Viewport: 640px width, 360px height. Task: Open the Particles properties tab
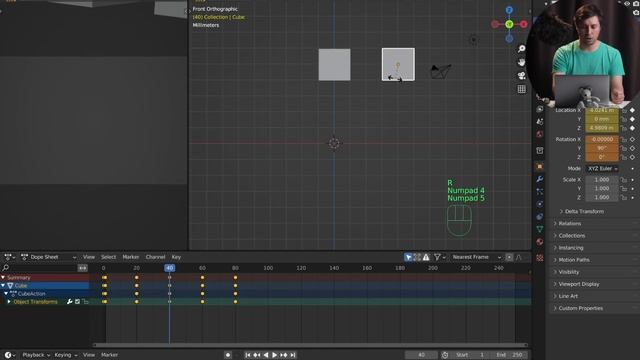click(x=540, y=191)
